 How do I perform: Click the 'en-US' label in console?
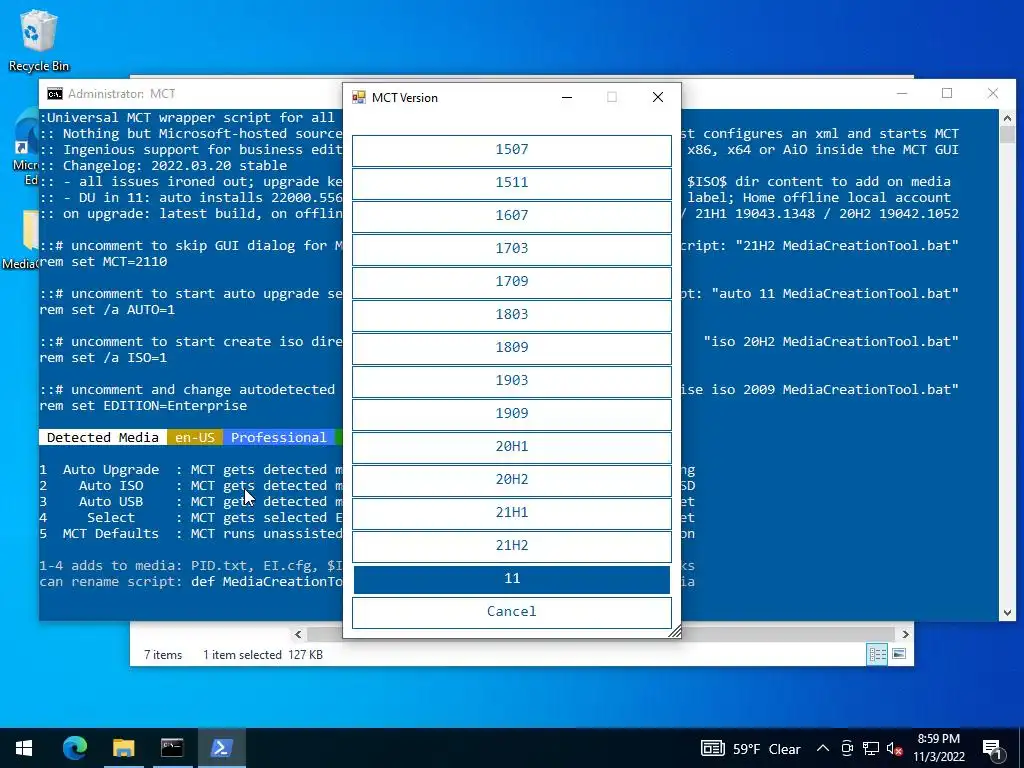coord(195,438)
